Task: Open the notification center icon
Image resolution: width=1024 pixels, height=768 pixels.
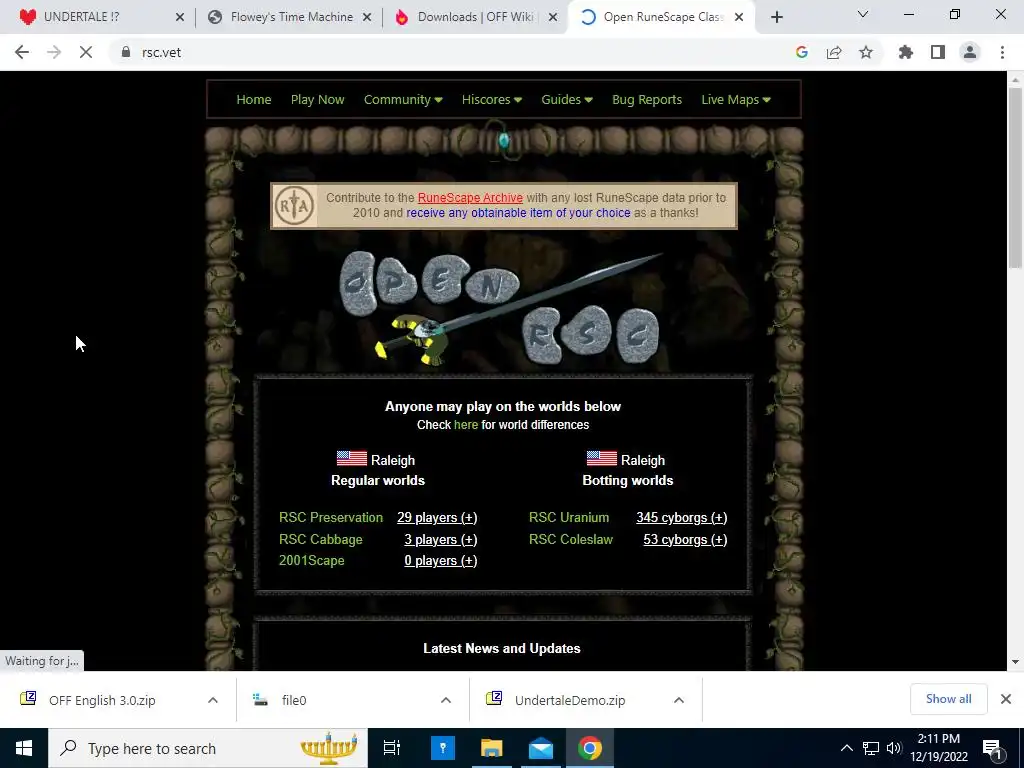Action: point(992,748)
